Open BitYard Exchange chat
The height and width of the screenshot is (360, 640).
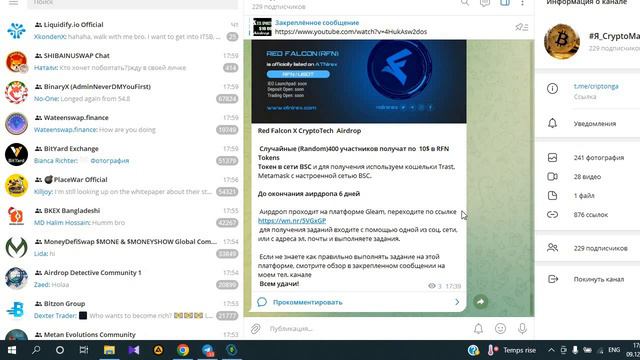[x=122, y=155]
